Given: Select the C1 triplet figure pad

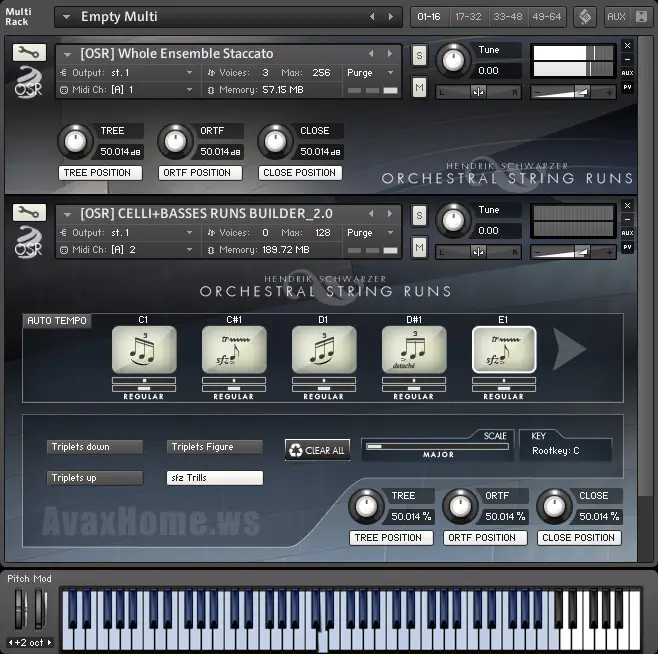Looking at the screenshot, I should [144, 350].
